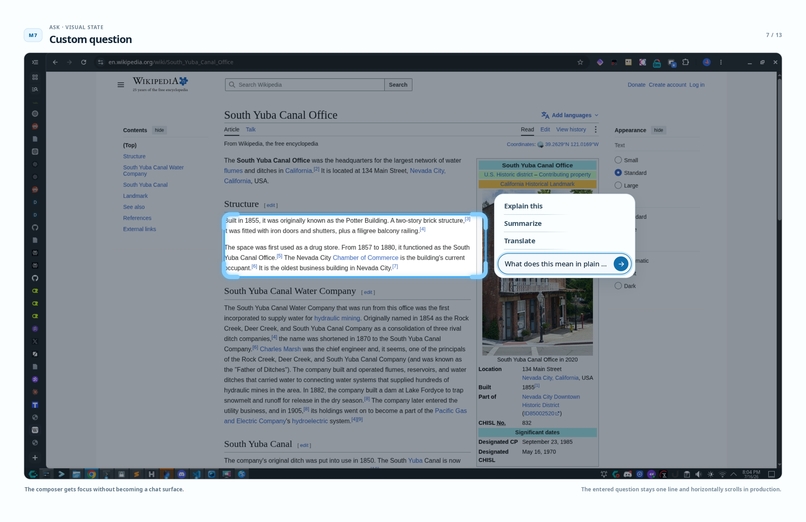
Task: Click the South Yuba Canal Office infobox photo
Action: tap(537, 316)
